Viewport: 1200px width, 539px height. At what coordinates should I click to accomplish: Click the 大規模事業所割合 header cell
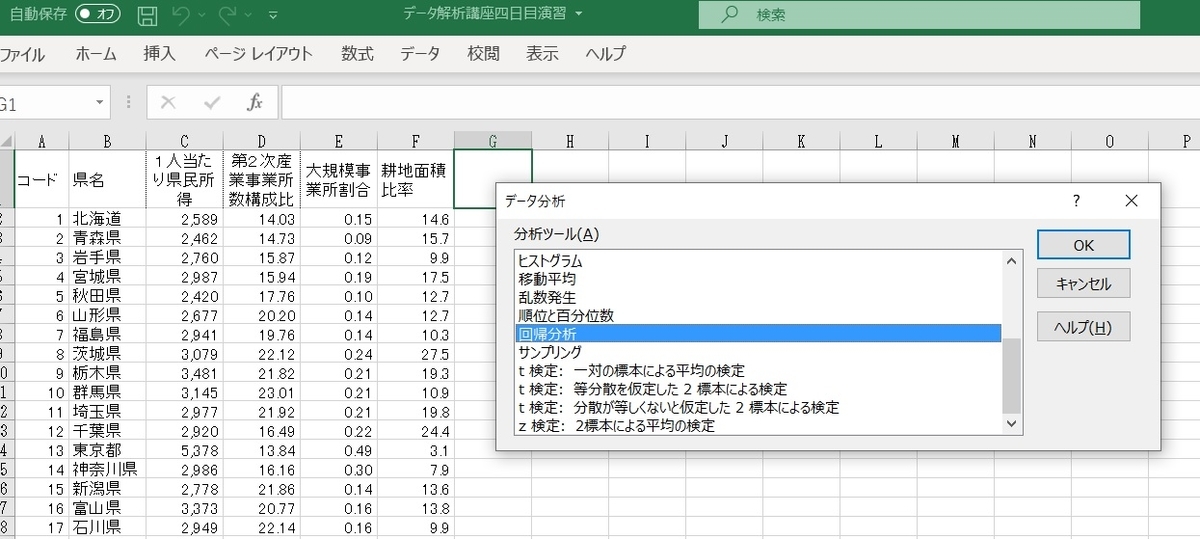pyautogui.click(x=338, y=179)
